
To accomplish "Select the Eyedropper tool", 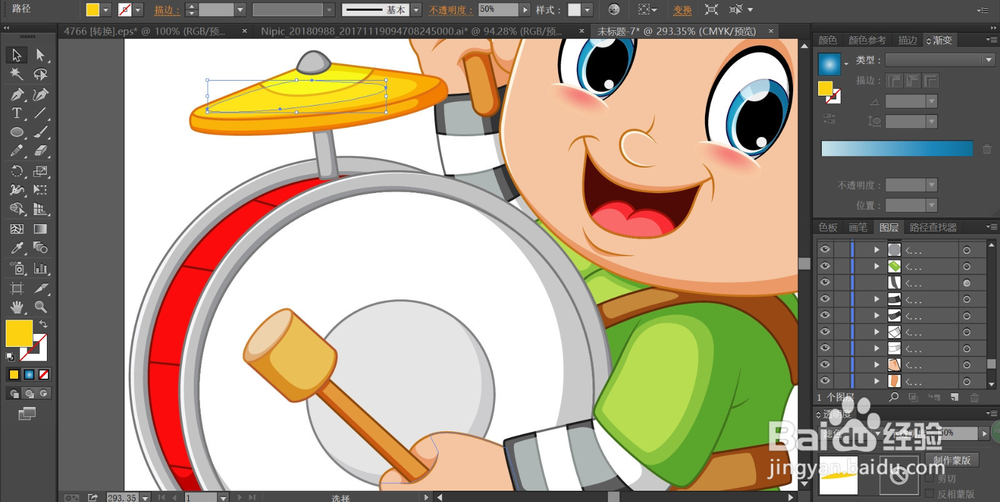I will (x=17, y=247).
